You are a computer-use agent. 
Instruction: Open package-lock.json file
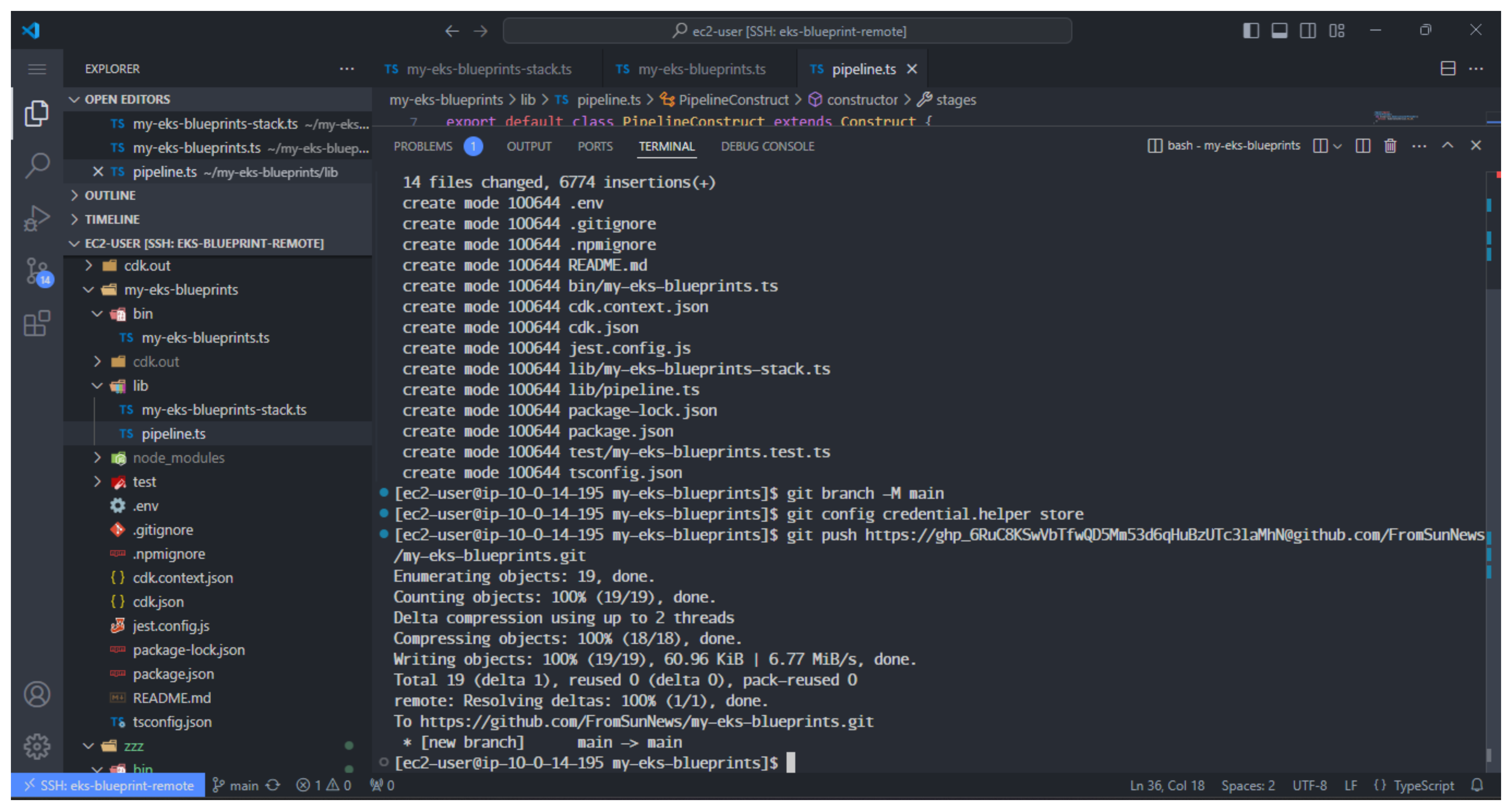[217, 649]
